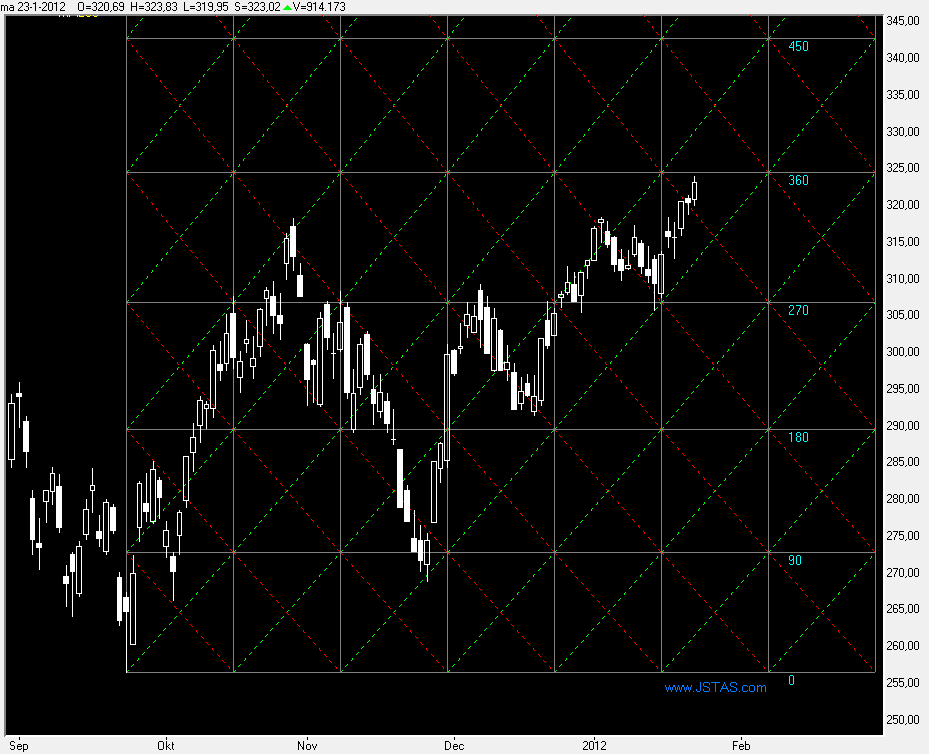Click the high price H=323,83 readout
929x754 pixels.
tap(164, 7)
